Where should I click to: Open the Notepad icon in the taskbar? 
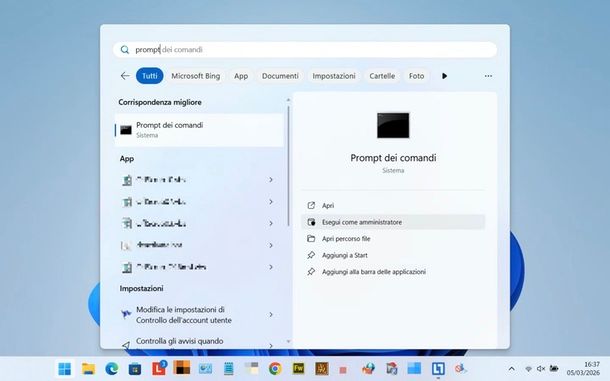click(229, 369)
